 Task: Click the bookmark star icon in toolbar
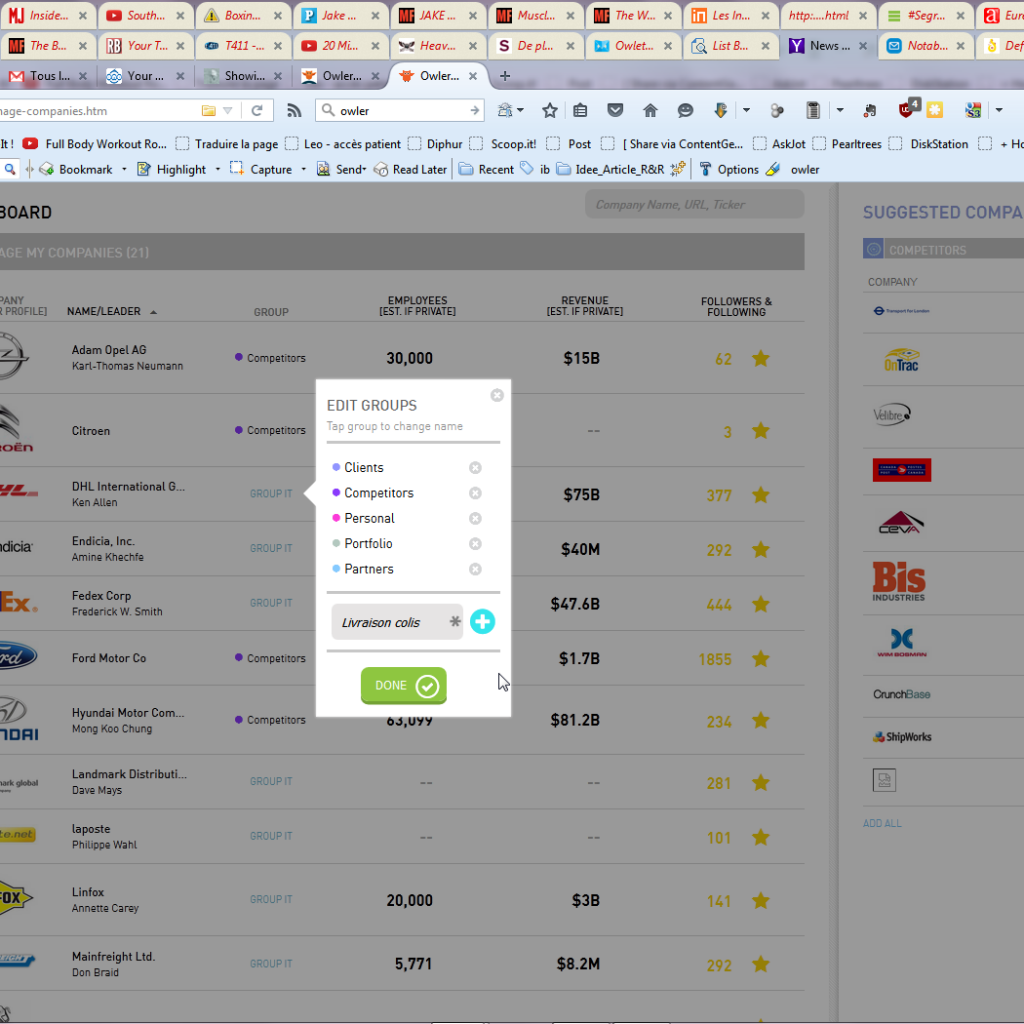pyautogui.click(x=550, y=111)
